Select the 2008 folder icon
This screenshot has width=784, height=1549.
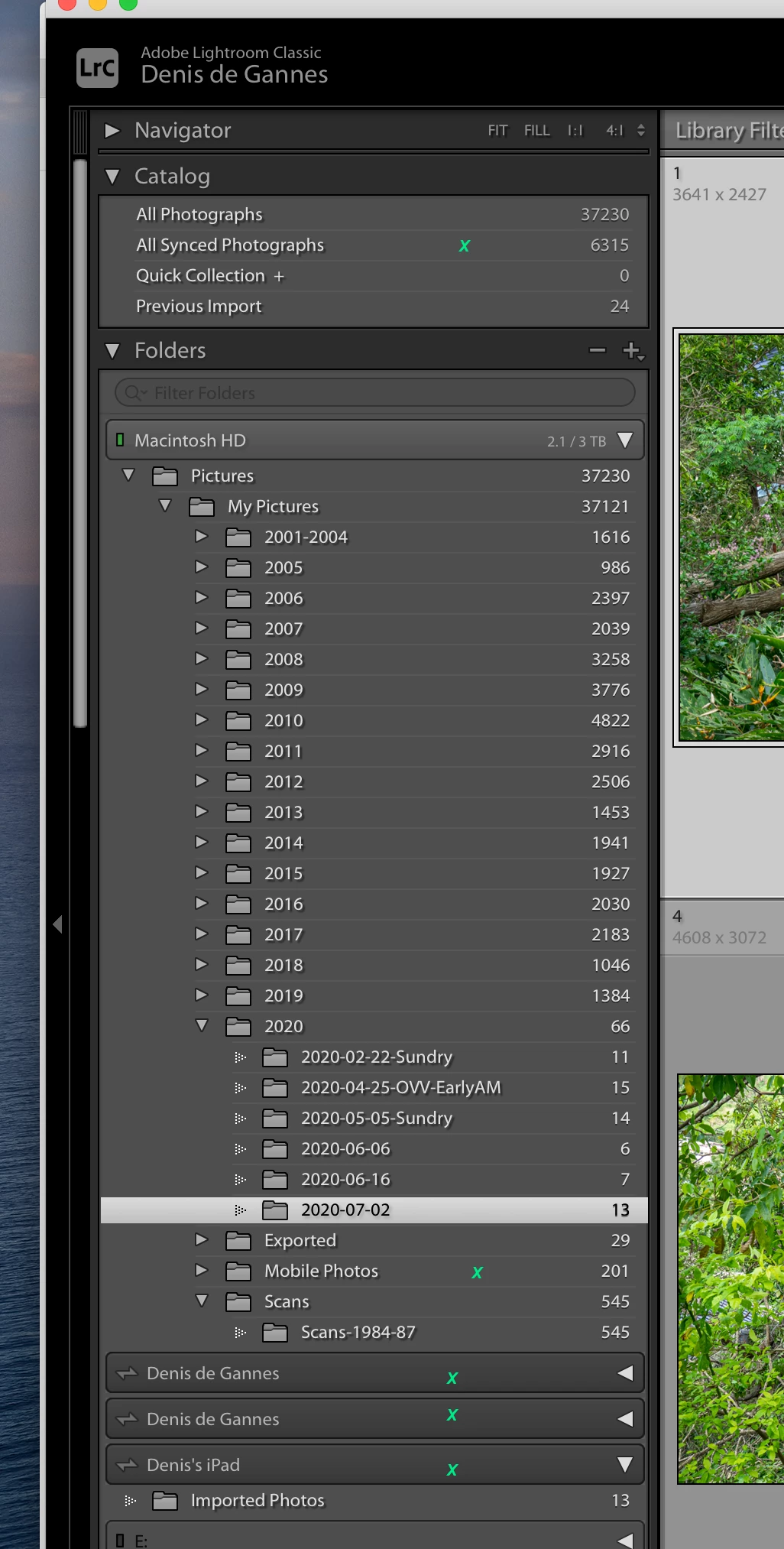click(x=238, y=660)
